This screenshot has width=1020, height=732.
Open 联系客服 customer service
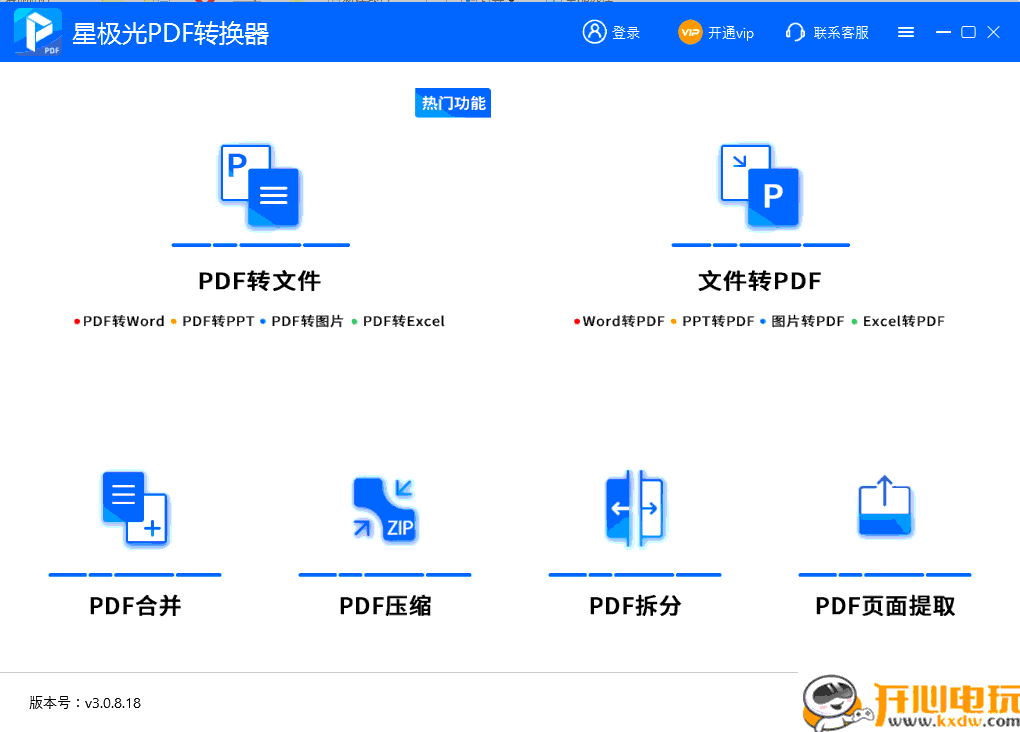tap(827, 32)
